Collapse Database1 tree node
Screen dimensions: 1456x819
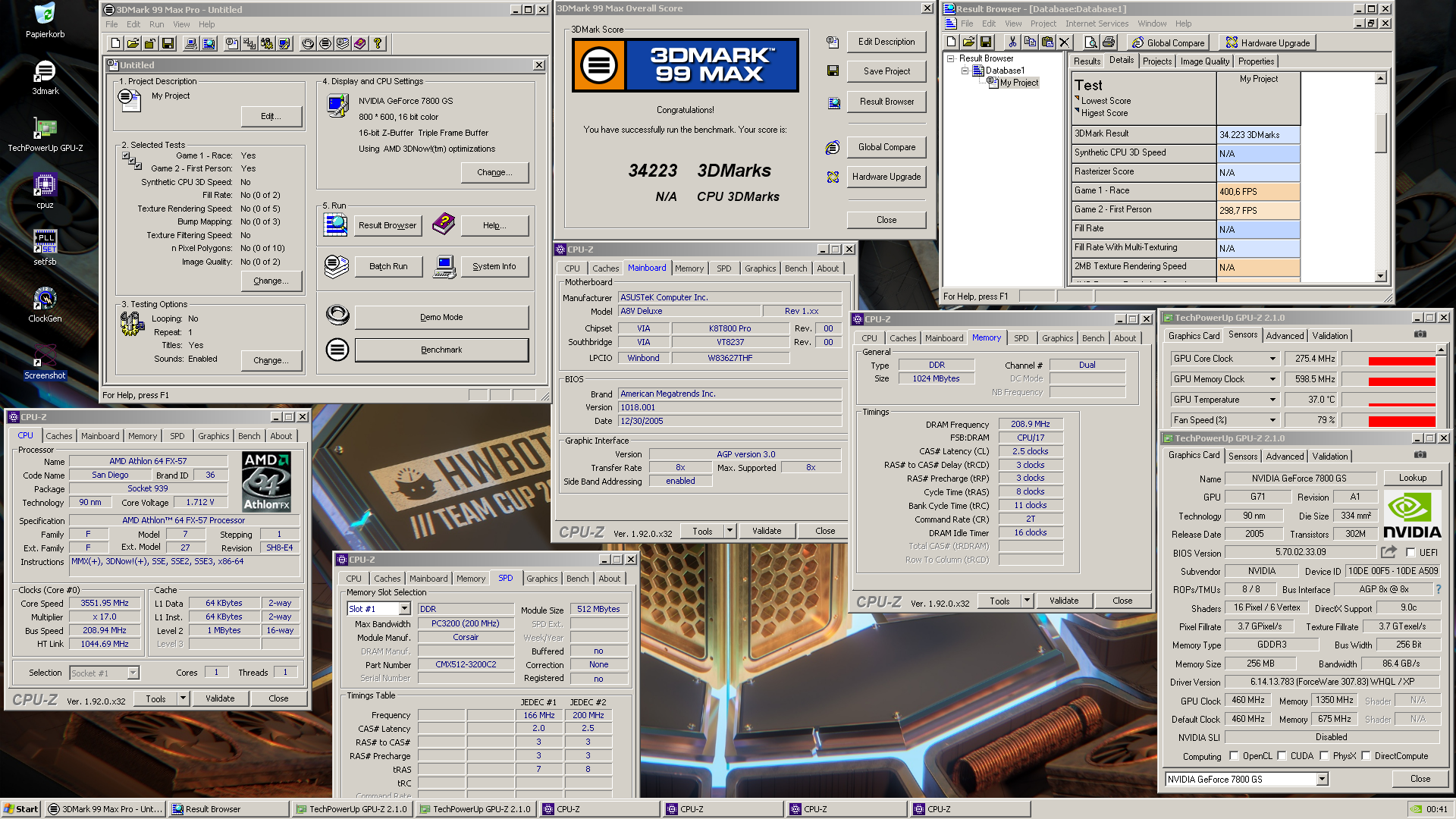(x=965, y=71)
